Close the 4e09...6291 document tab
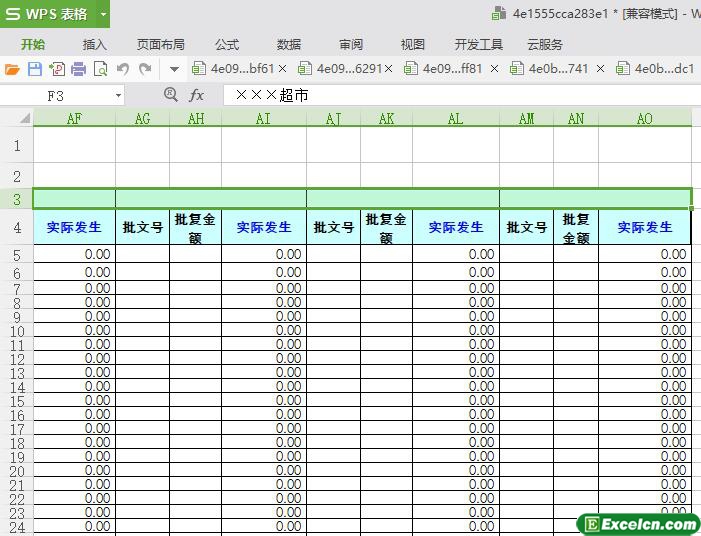 point(389,69)
